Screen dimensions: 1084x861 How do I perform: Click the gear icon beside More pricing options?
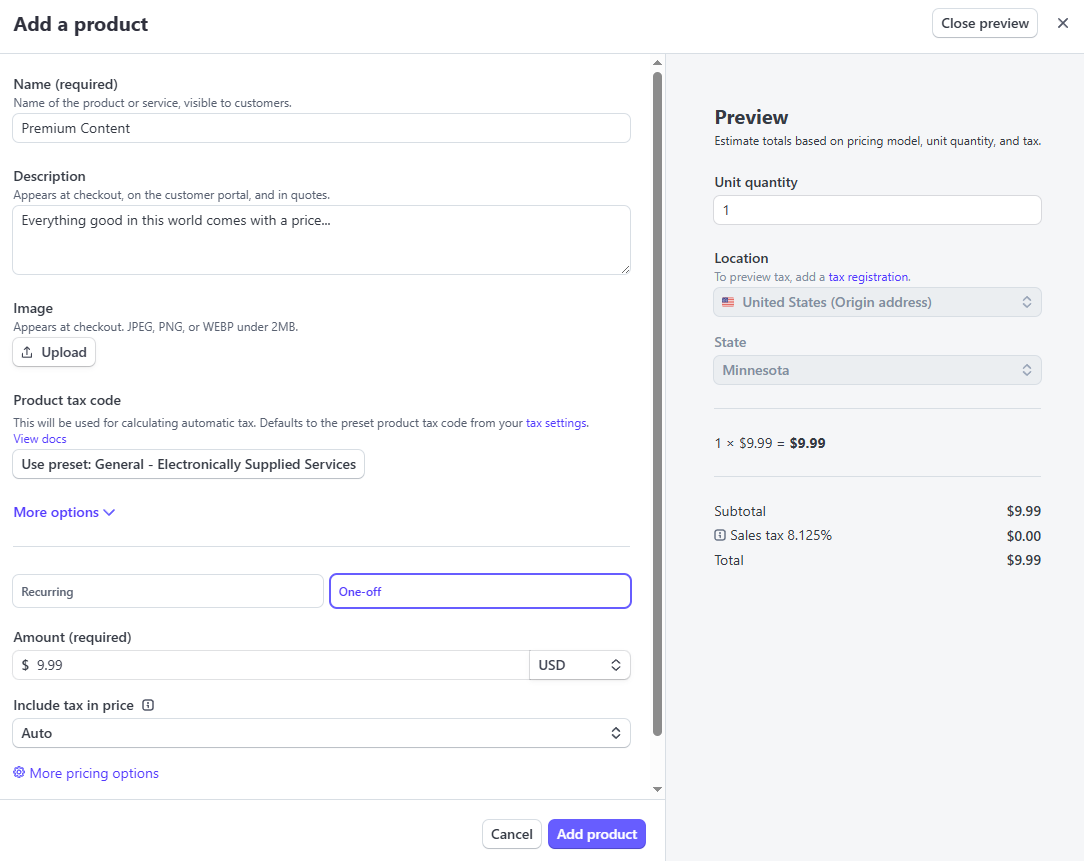click(19, 772)
